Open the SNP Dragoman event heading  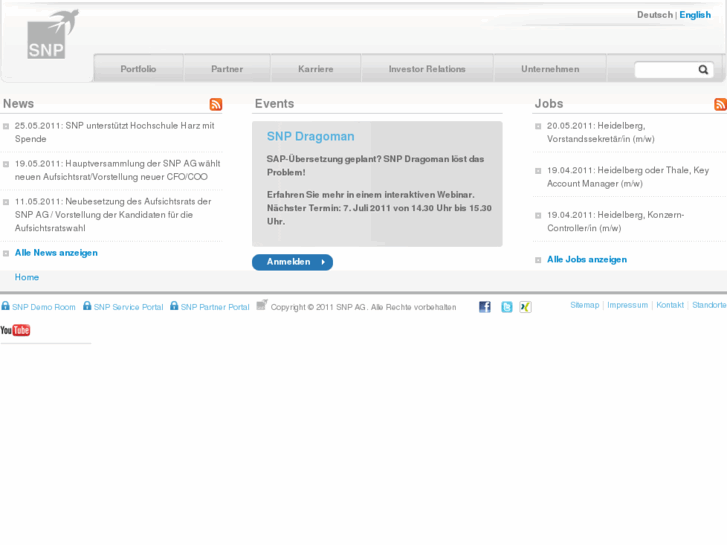[311, 136]
